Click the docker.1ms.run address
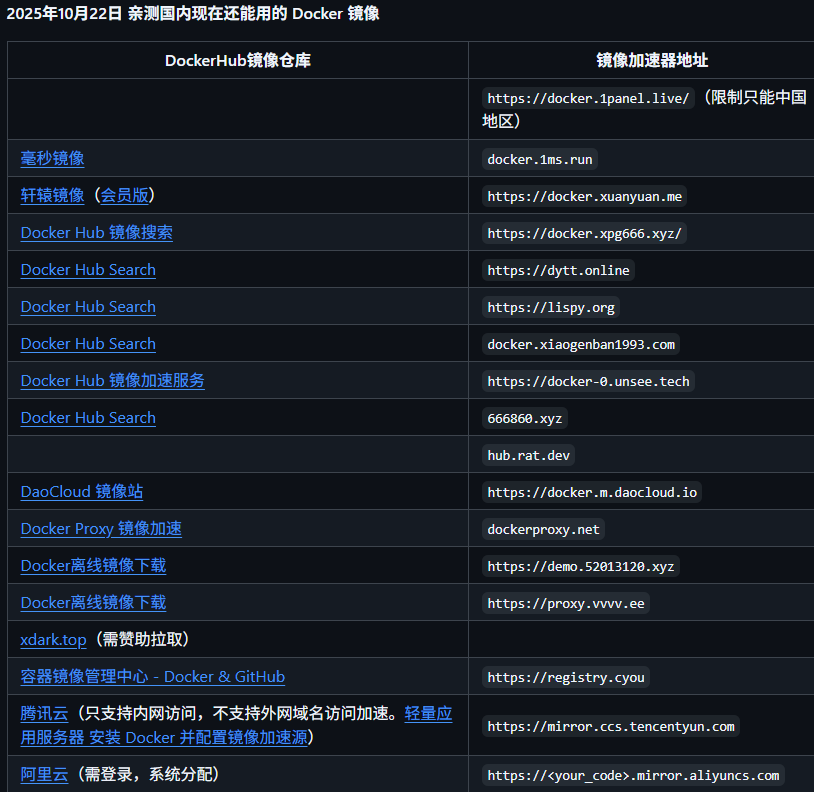Screen dimensions: 814x792 (540, 159)
